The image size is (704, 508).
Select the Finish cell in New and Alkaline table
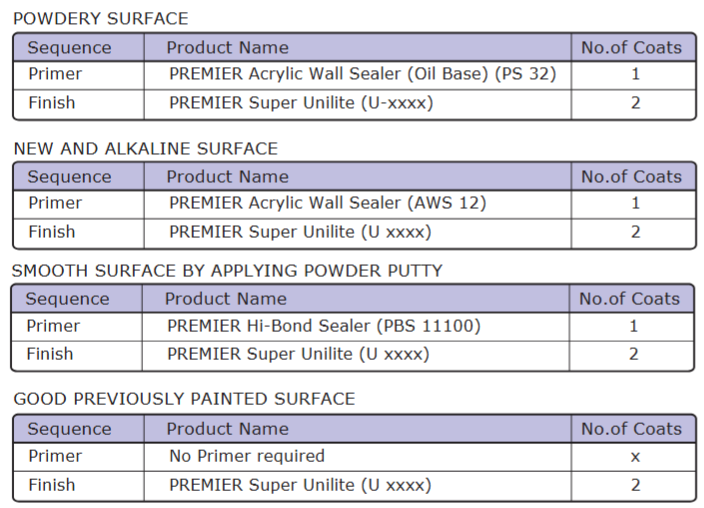coord(51,231)
